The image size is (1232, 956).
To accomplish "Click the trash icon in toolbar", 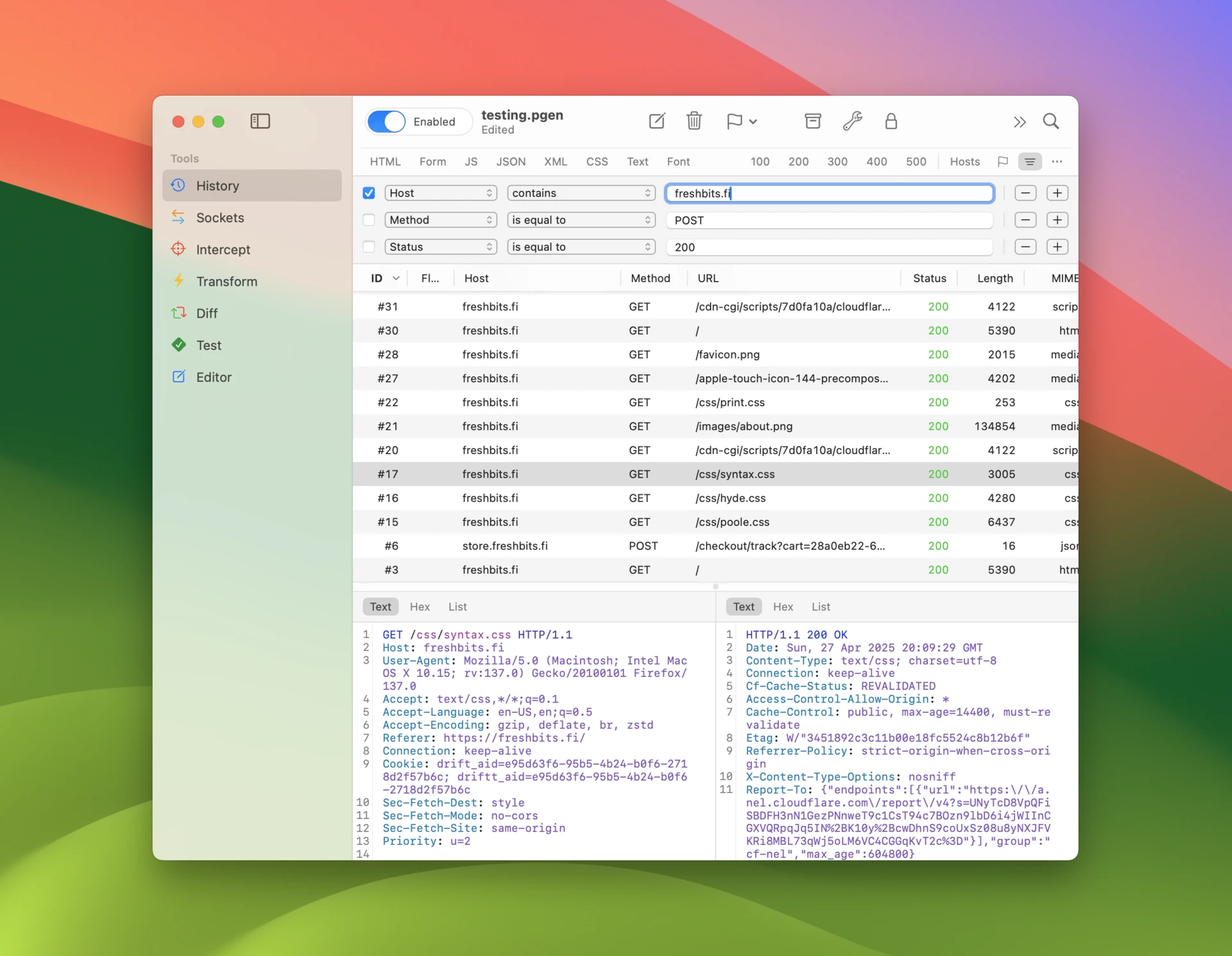I will 694,121.
